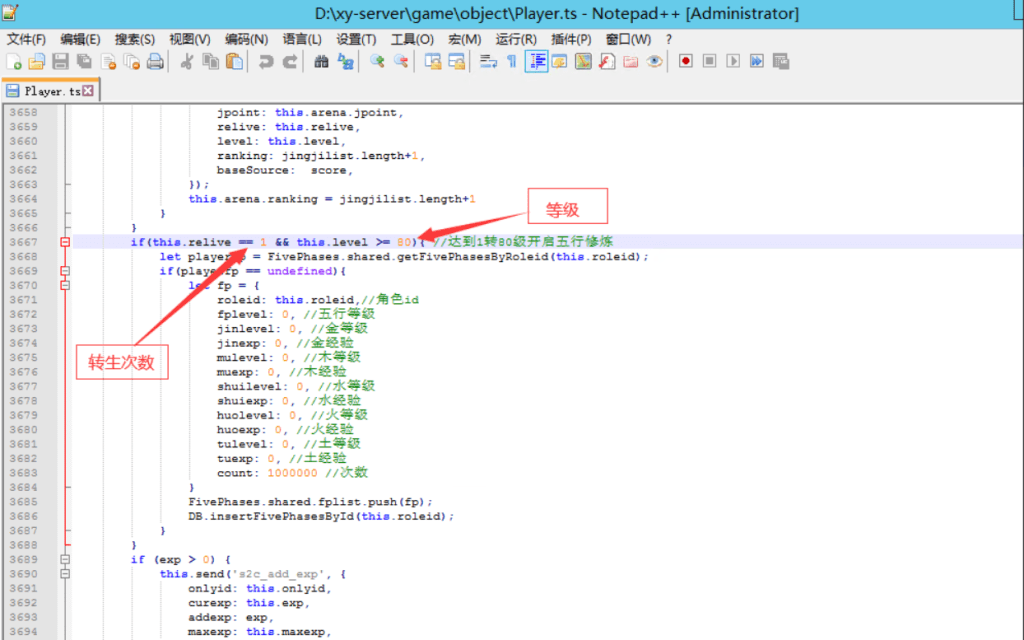Image resolution: width=1024 pixels, height=640 pixels.
Task: Open the 插件(P) menu
Action: pyautogui.click(x=571, y=39)
